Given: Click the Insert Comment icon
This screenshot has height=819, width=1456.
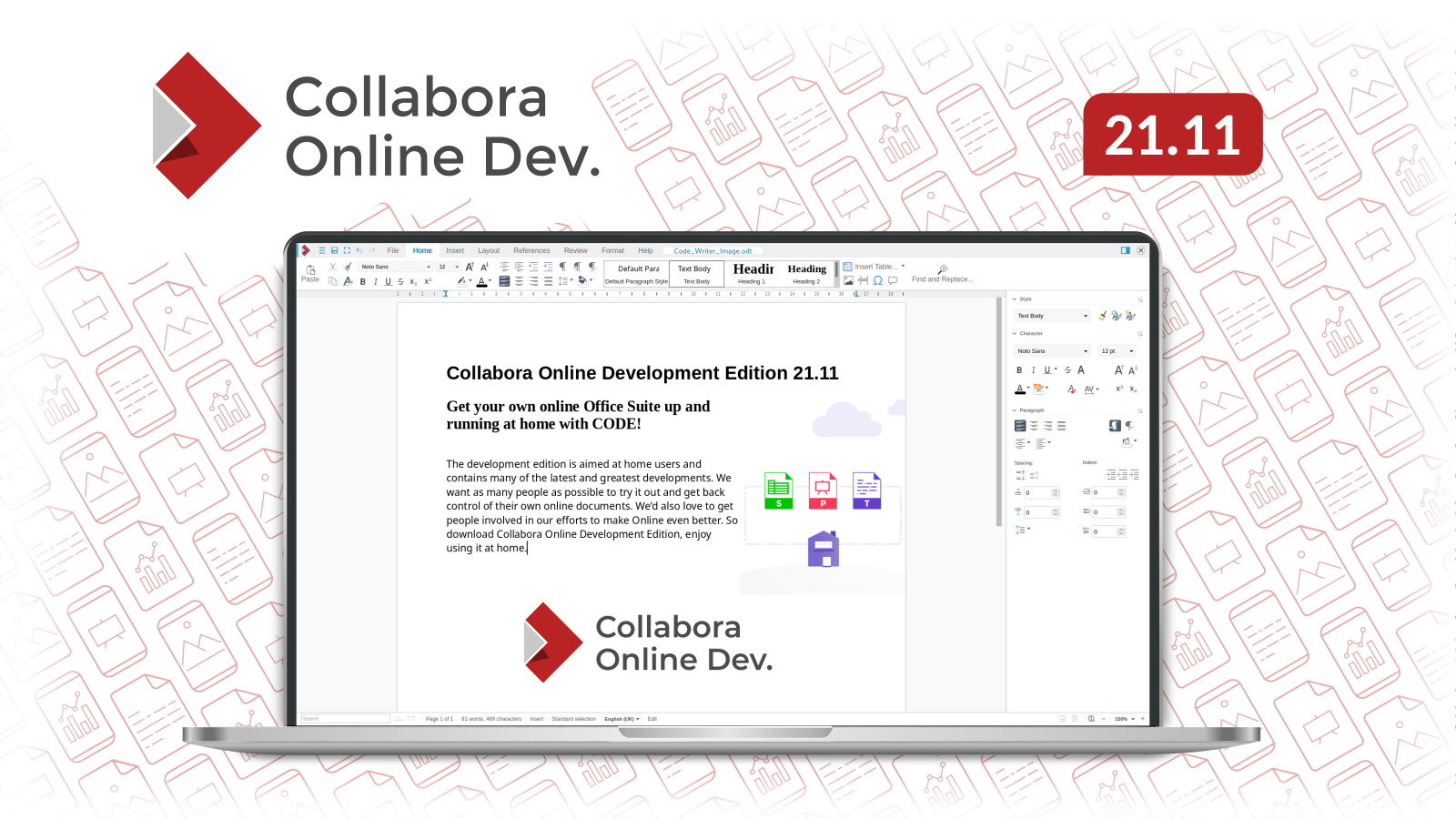Looking at the screenshot, I should (893, 280).
